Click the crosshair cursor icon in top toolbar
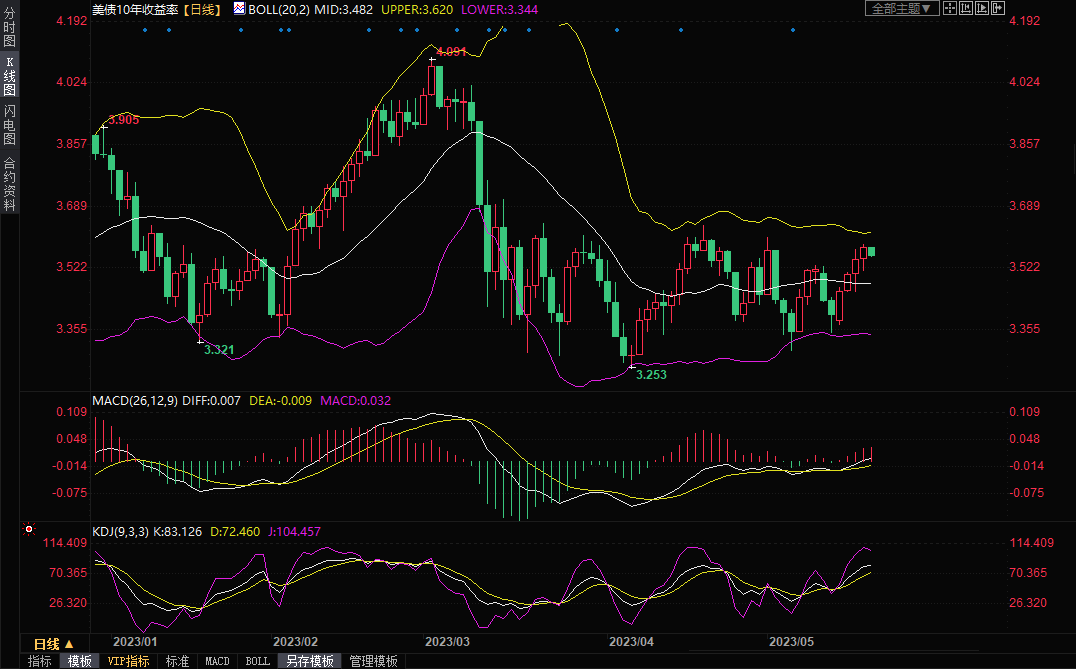The height and width of the screenshot is (669, 1076). [950, 8]
